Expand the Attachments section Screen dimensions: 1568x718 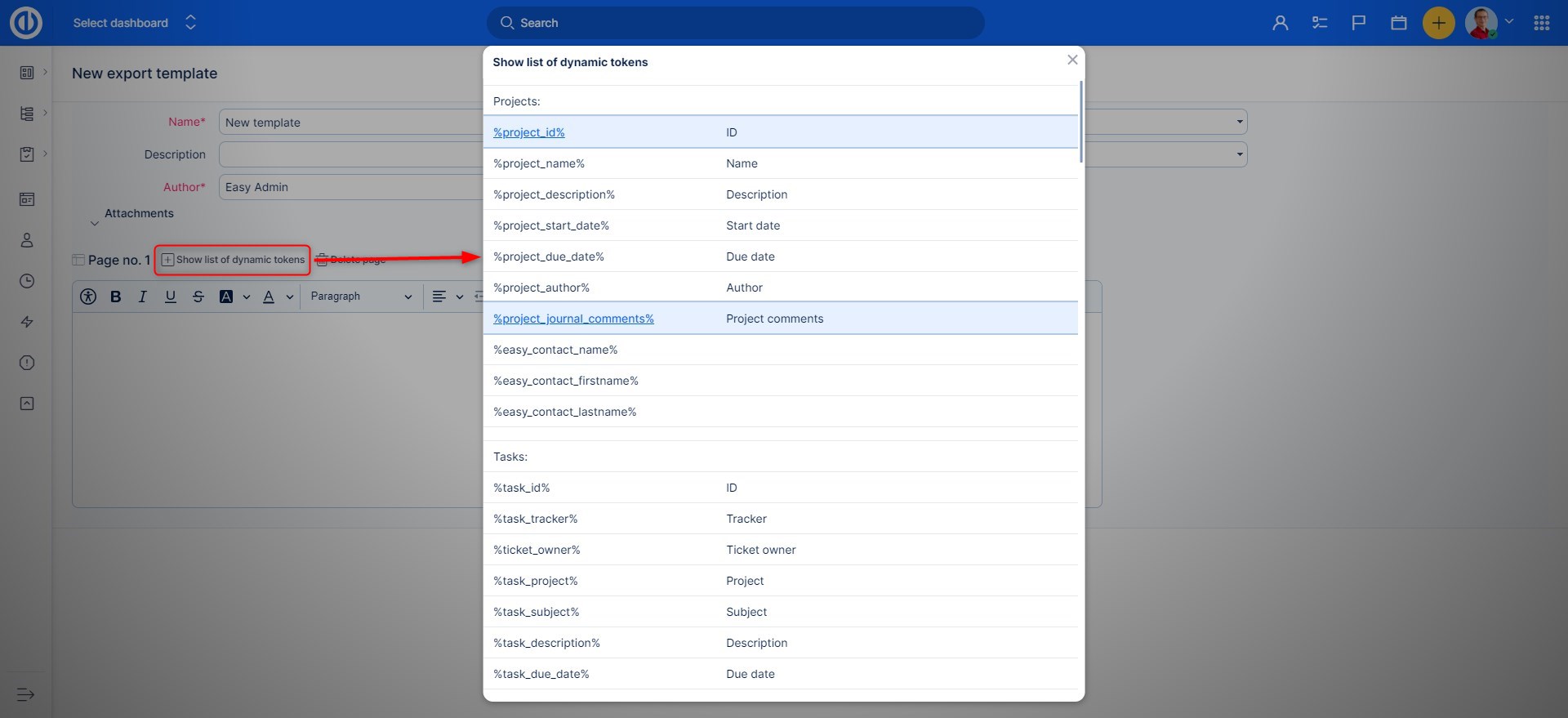pos(138,214)
